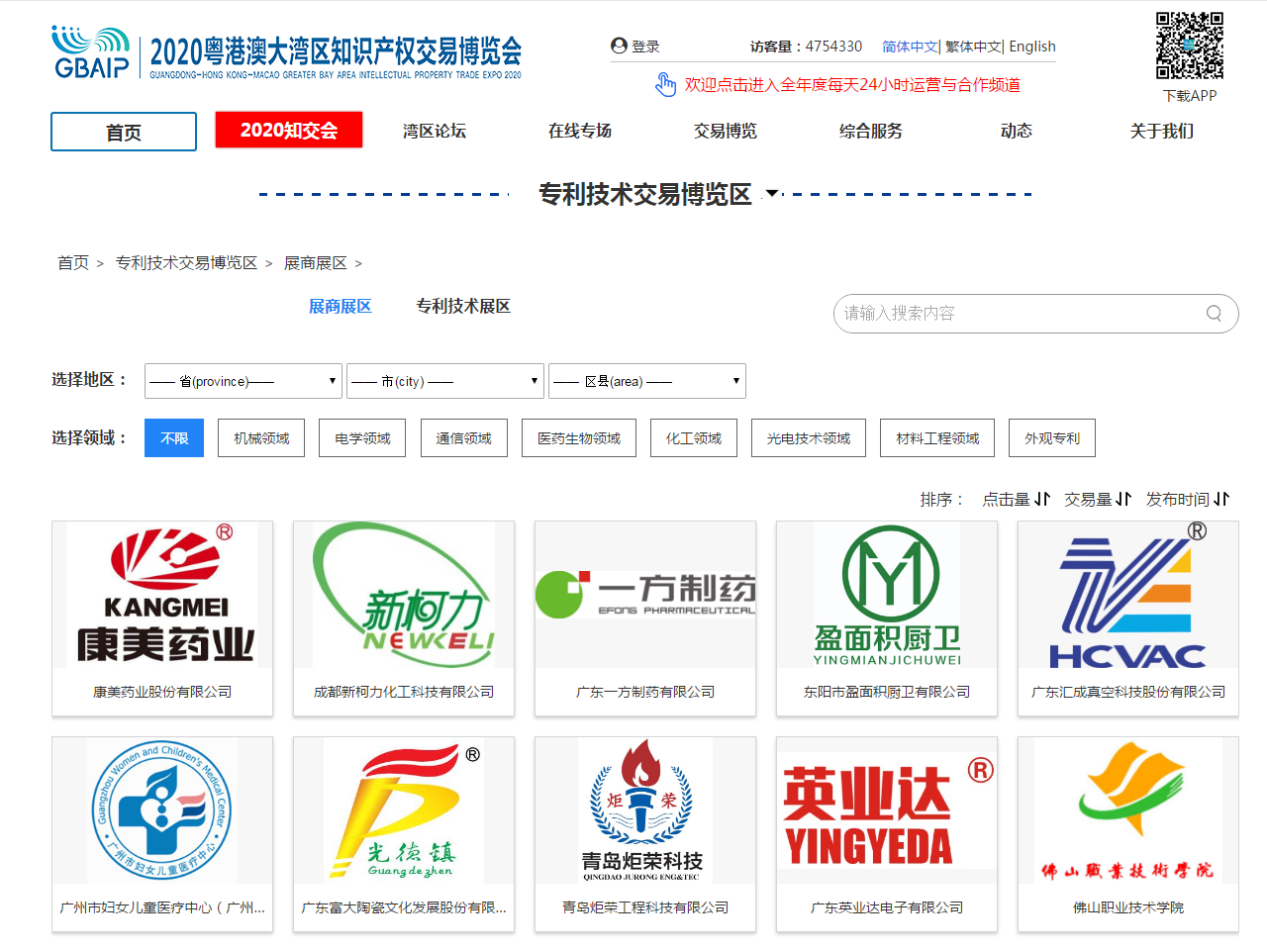This screenshot has width=1267, height=952.
Task: Select the 医药生物领域 filter
Action: point(579,438)
